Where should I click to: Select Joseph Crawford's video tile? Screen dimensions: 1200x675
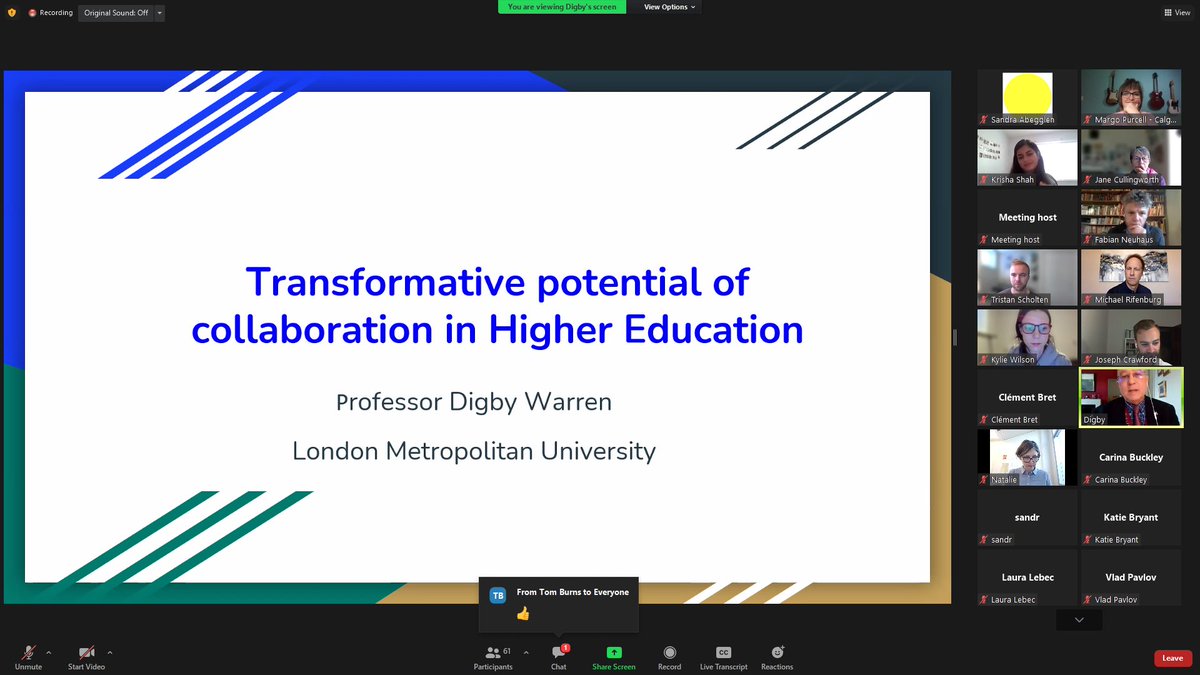[x=1131, y=338]
